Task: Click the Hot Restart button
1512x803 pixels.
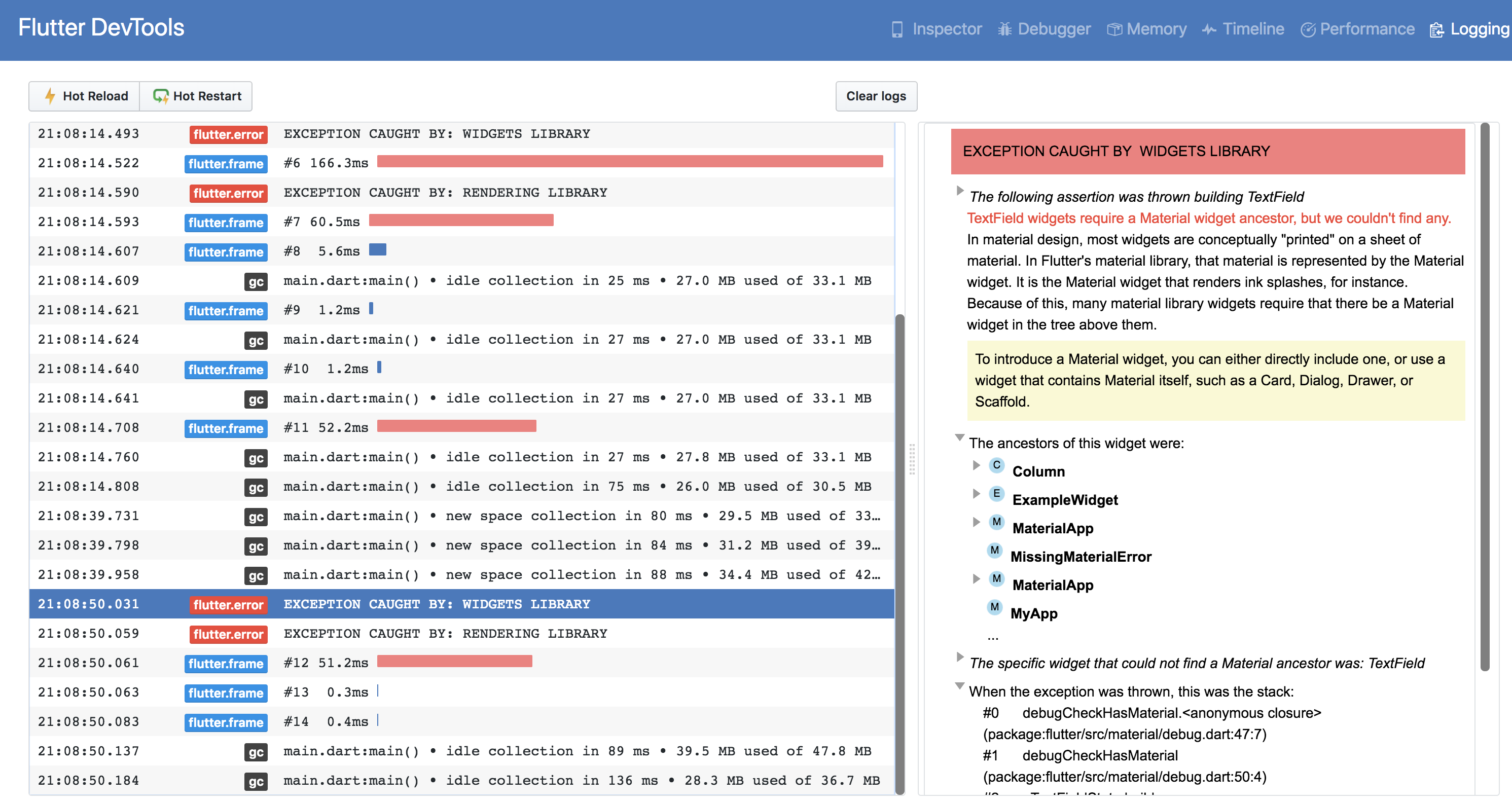Action: [x=196, y=96]
